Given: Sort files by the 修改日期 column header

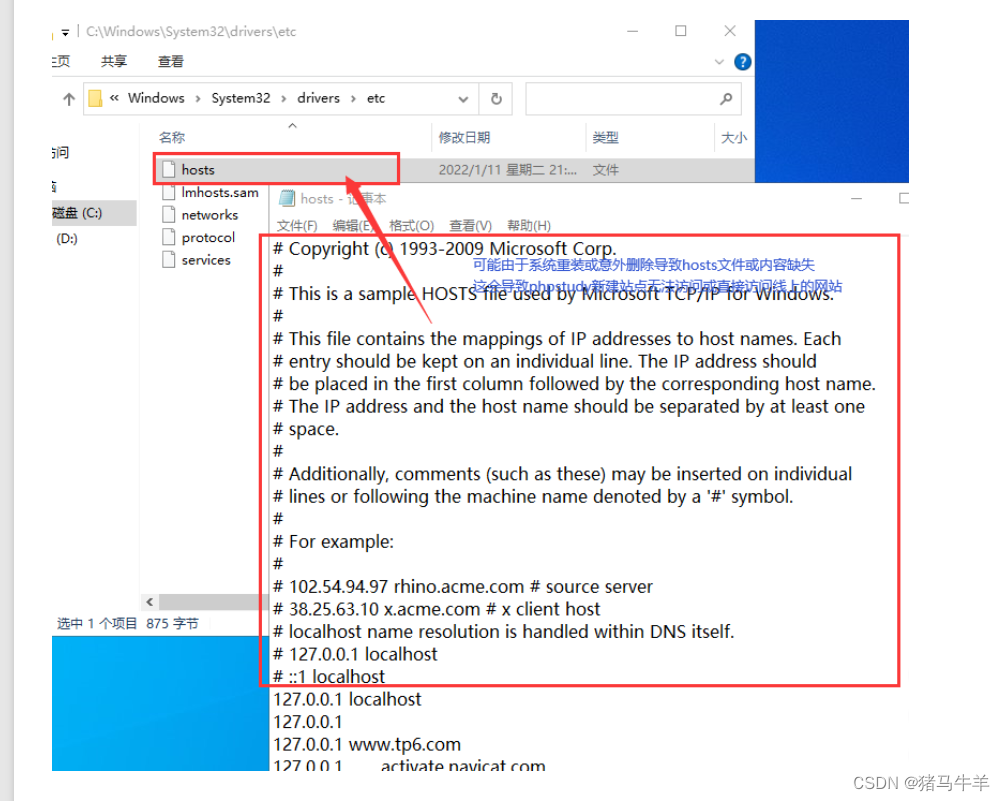Looking at the screenshot, I should [x=464, y=137].
